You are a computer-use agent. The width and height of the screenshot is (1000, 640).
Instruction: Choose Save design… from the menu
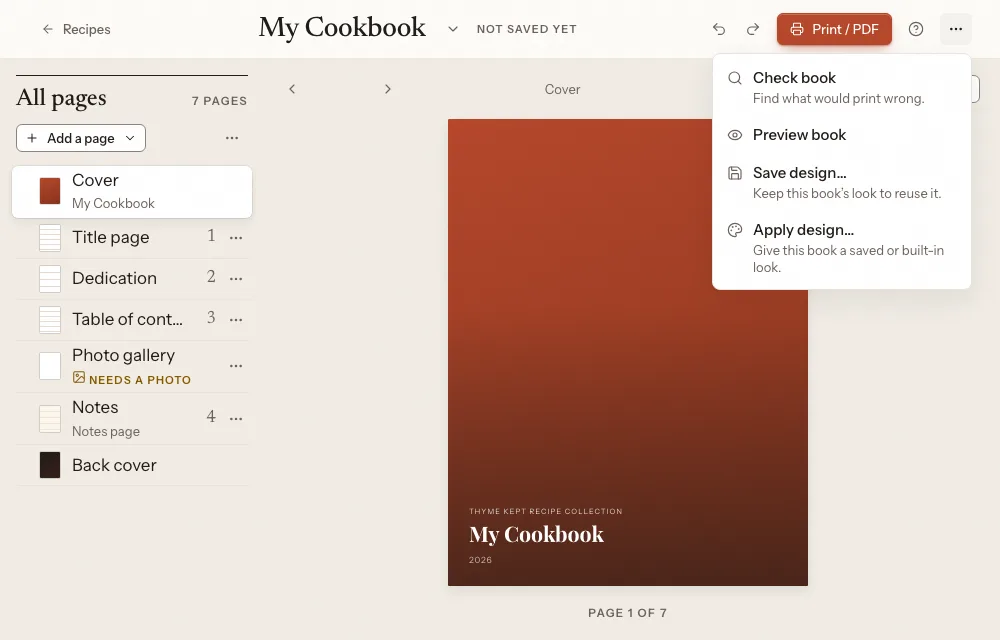[x=841, y=182]
